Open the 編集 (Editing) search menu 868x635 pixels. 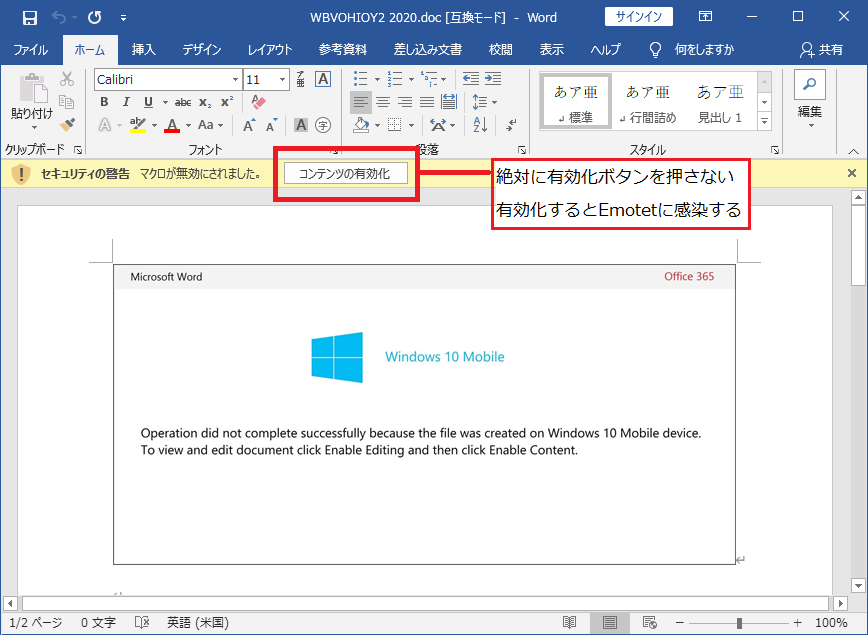810,100
